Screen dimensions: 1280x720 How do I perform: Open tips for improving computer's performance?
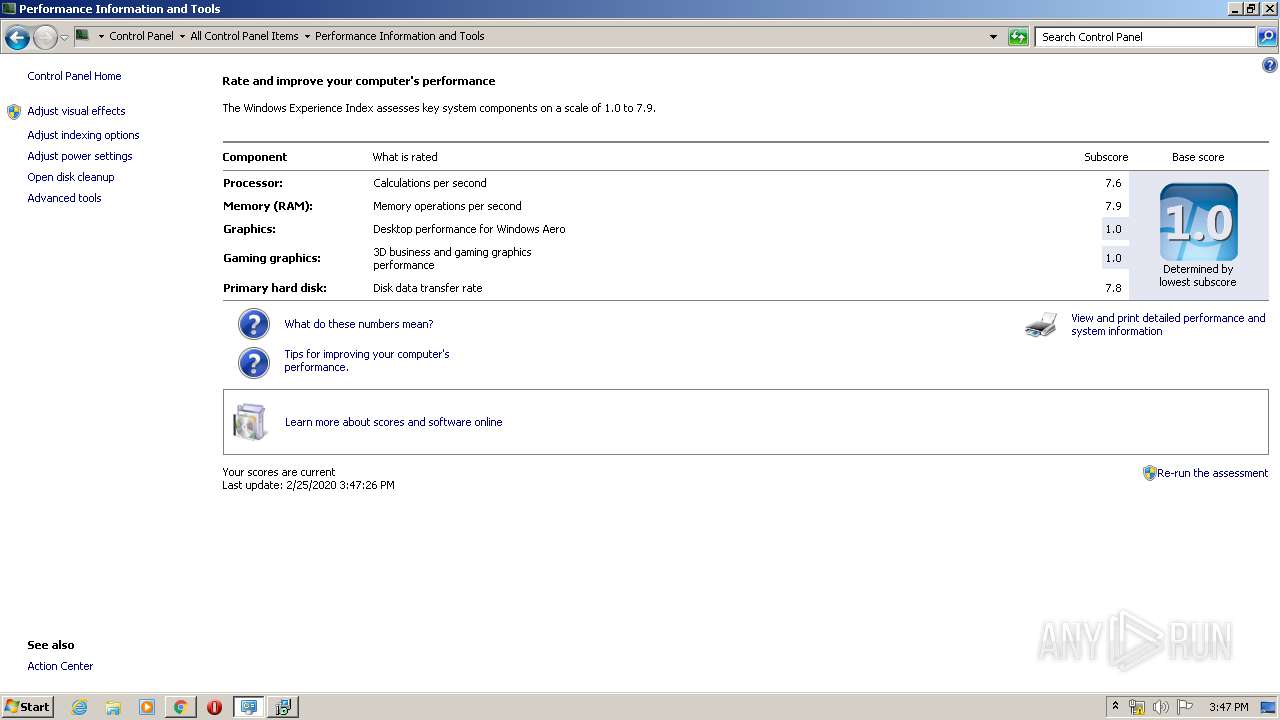point(367,360)
